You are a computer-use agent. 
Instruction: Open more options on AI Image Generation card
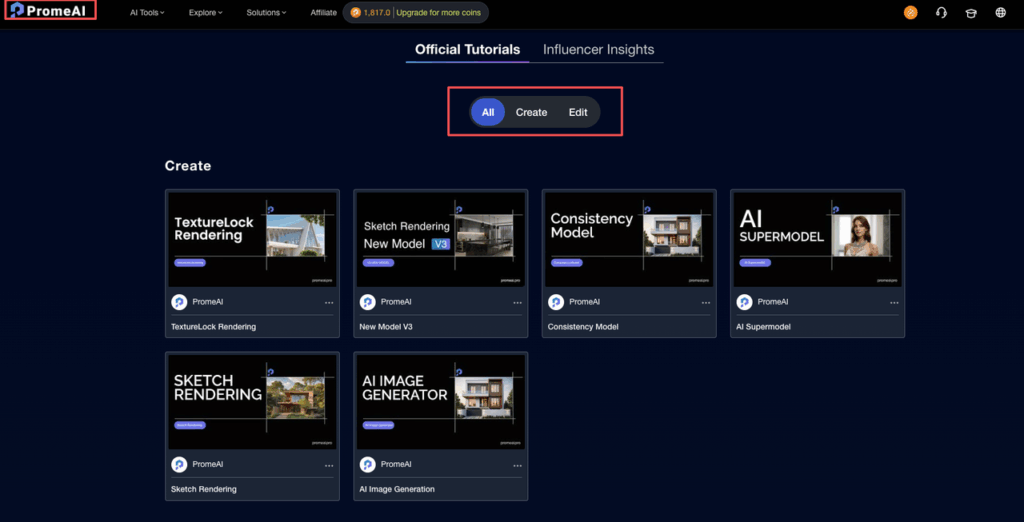(x=517, y=465)
